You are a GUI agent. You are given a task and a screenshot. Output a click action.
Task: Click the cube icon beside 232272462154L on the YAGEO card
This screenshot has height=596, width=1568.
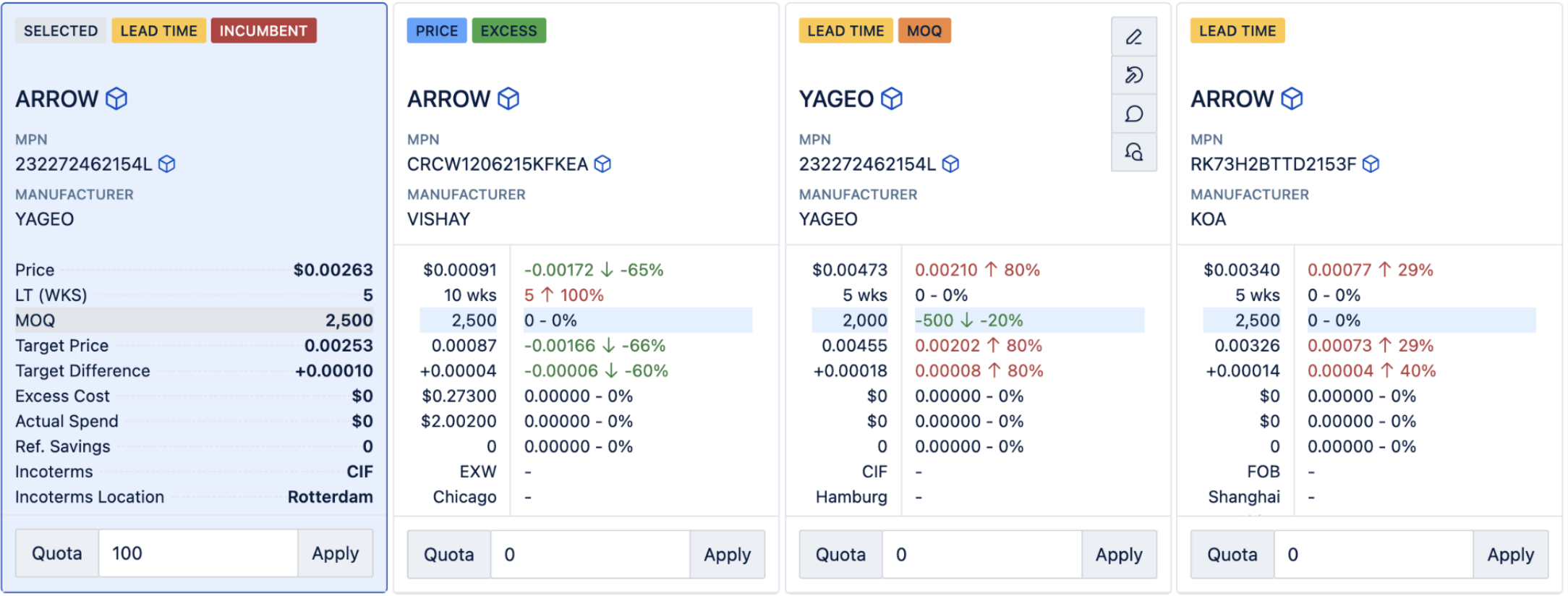(951, 164)
